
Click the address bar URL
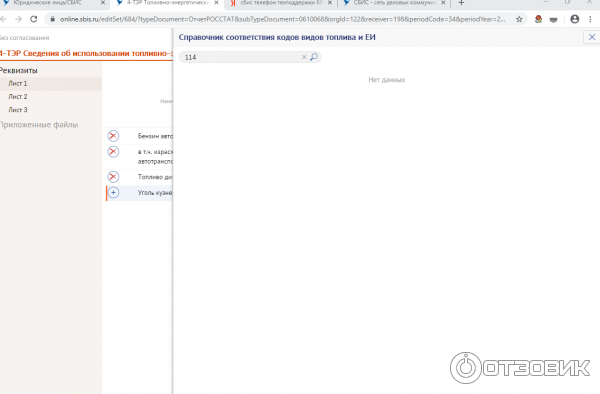[x=282, y=19]
